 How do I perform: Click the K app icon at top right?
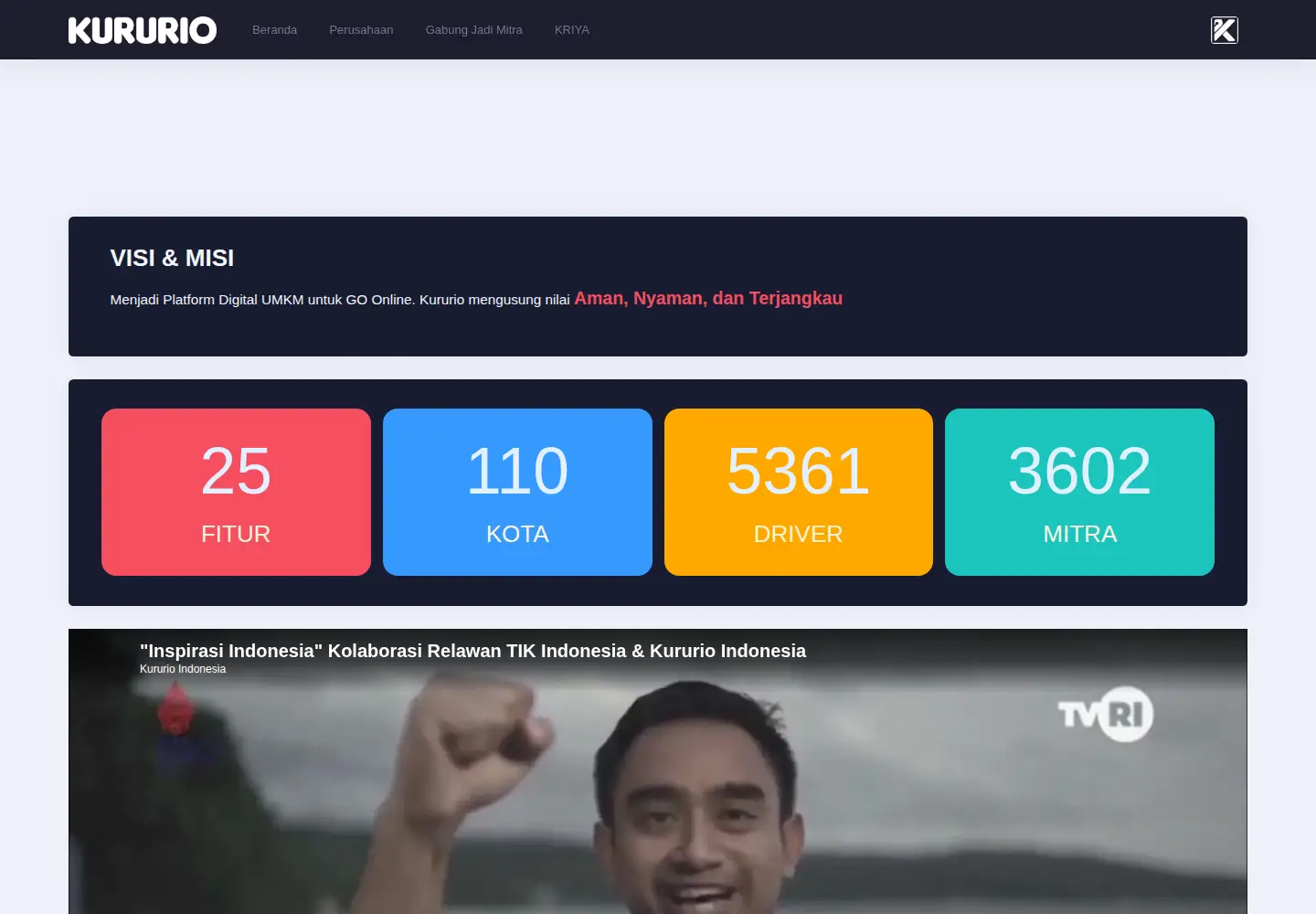(x=1225, y=30)
